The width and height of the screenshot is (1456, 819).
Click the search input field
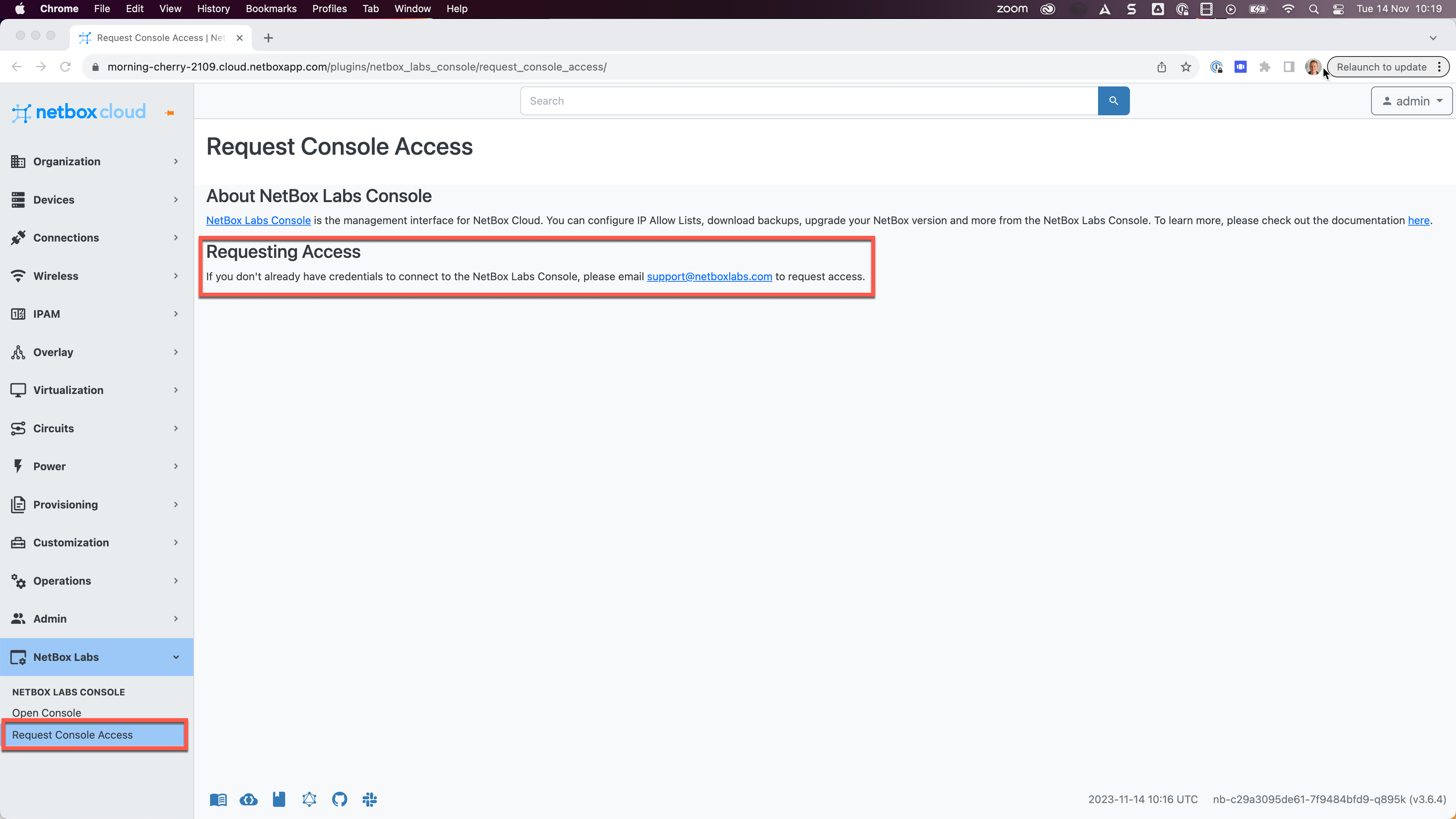(809, 100)
